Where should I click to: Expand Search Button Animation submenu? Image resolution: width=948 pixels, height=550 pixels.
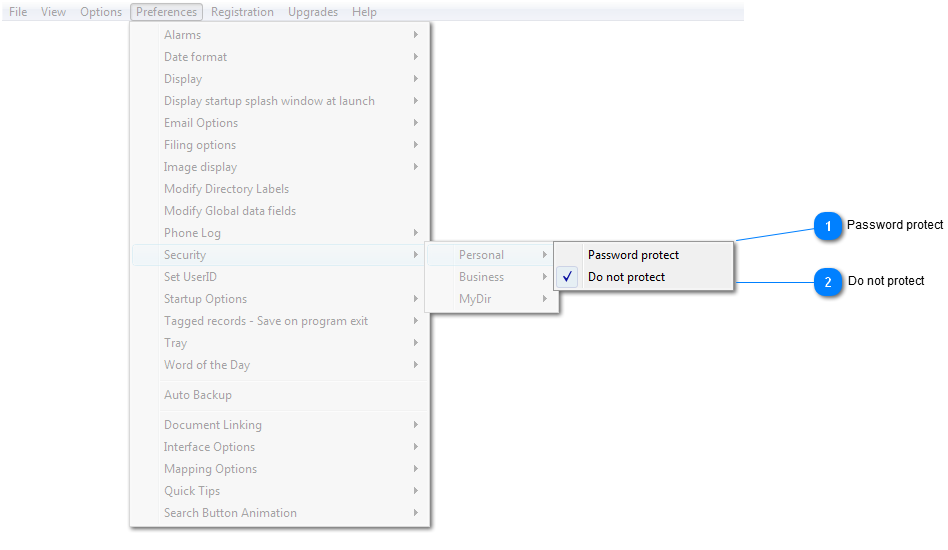279,513
